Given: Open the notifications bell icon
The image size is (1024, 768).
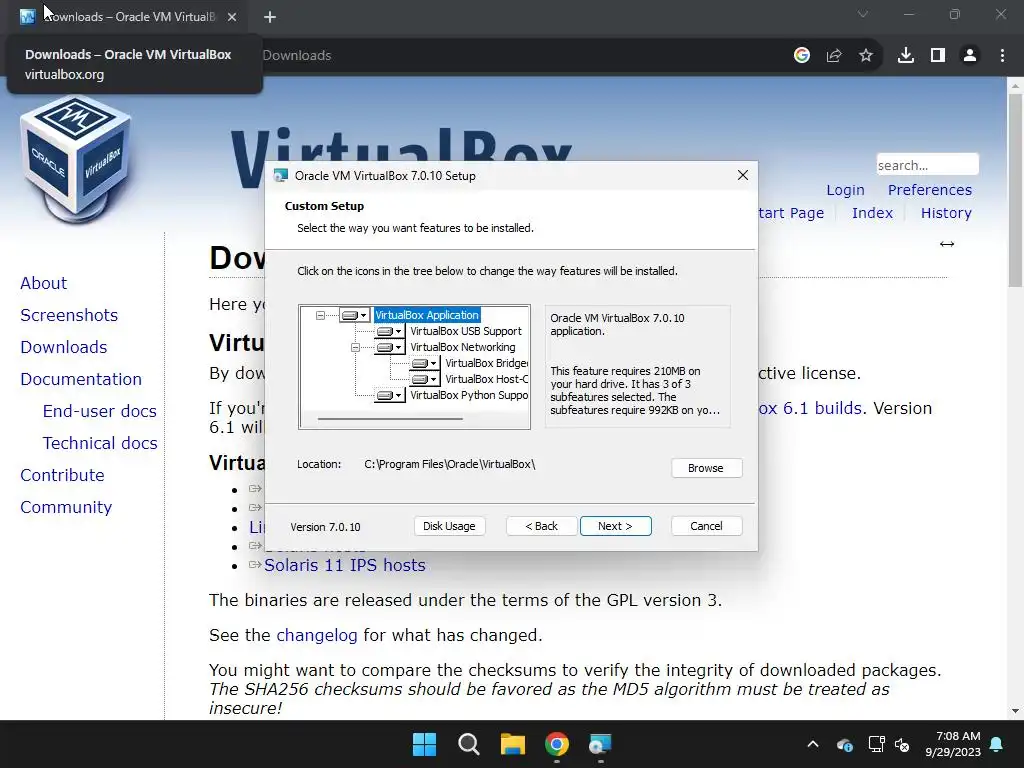Looking at the screenshot, I should point(997,744).
